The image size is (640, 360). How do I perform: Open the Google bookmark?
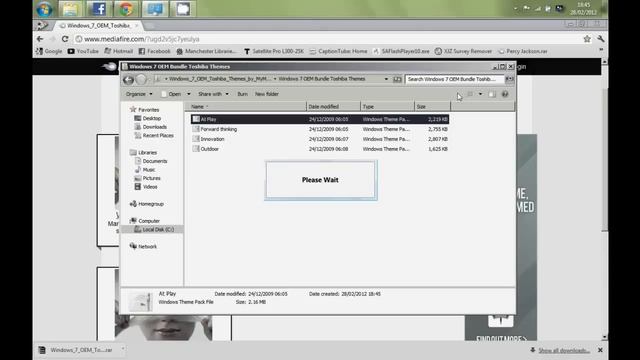[x=49, y=51]
